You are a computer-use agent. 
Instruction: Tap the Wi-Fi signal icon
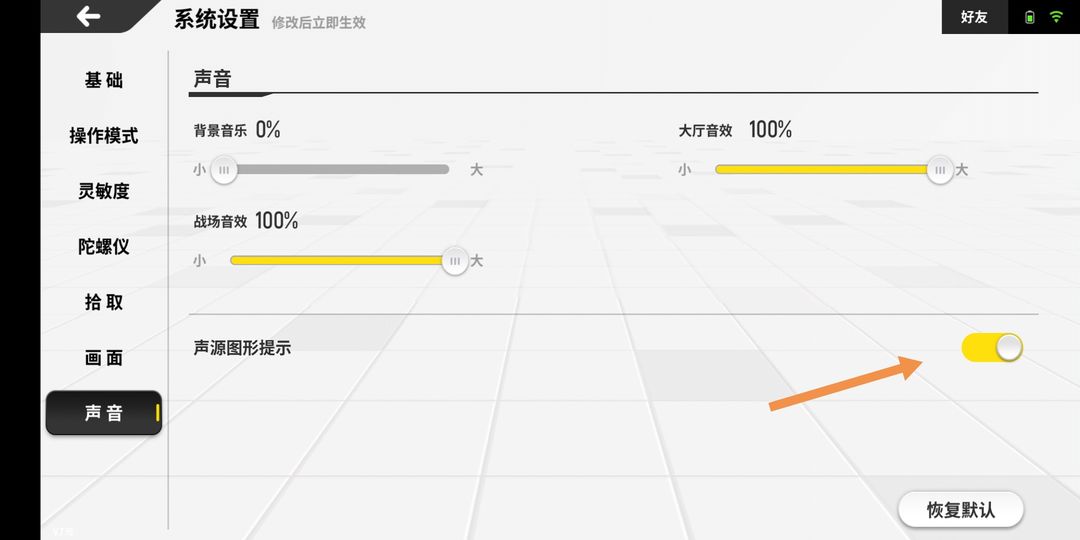click(x=1056, y=17)
